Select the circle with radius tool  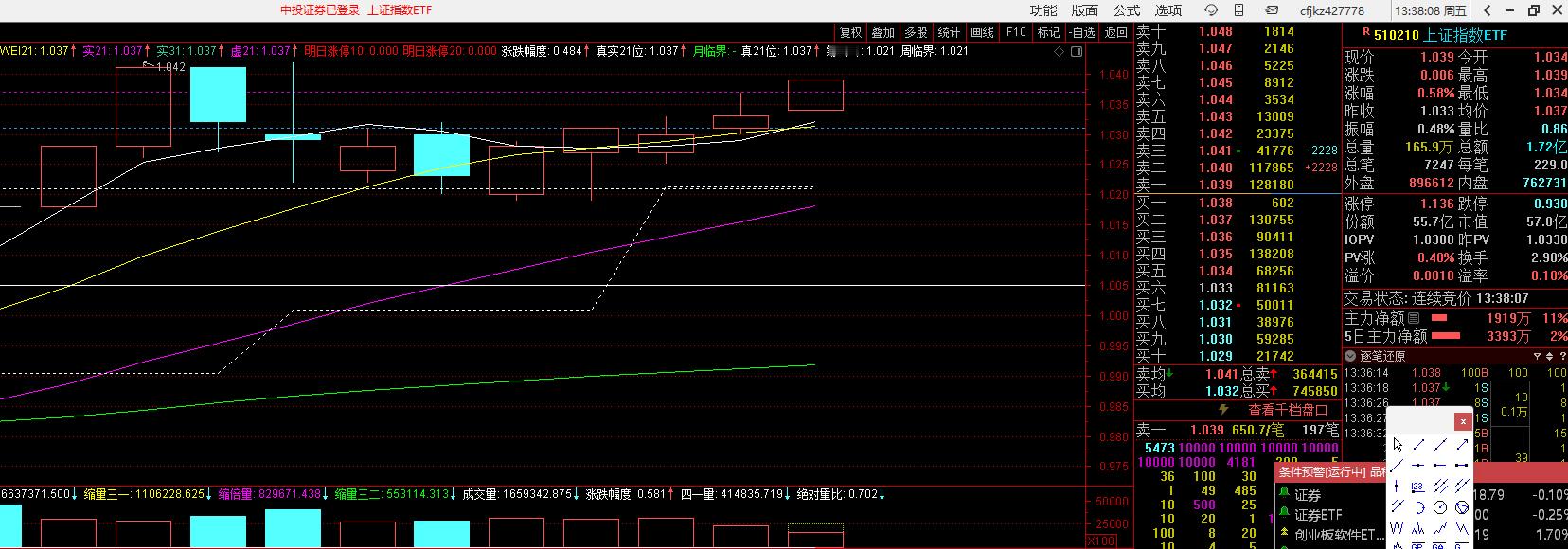(x=1440, y=507)
